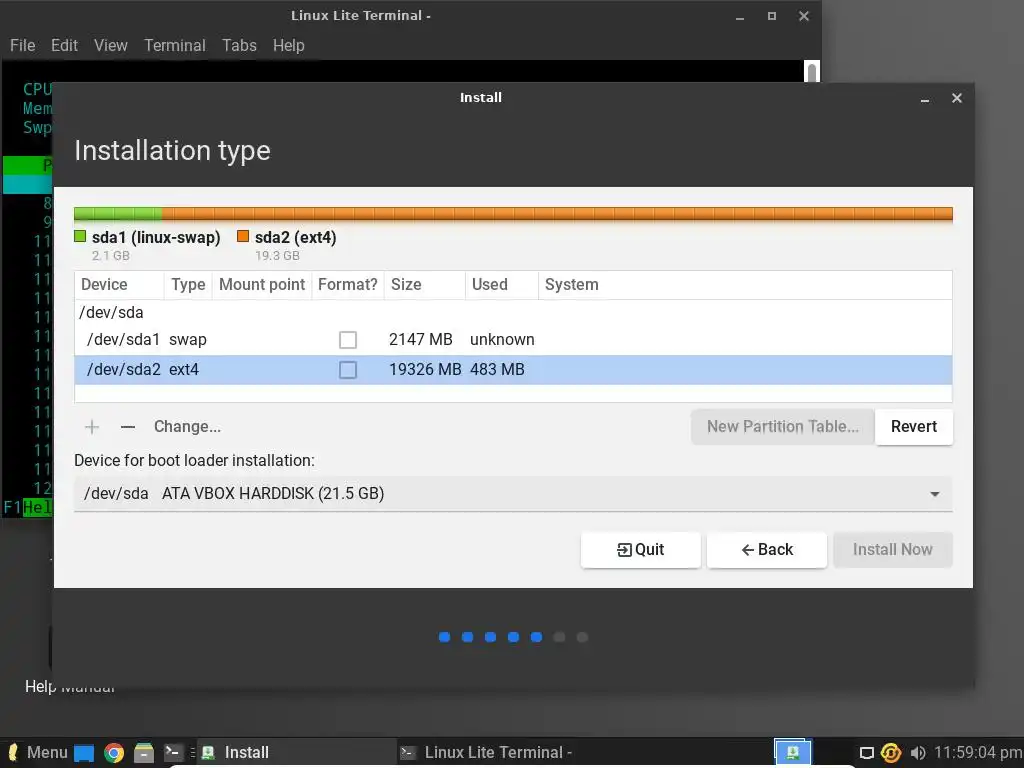
Task: Maximize the Linux Lite Terminal window
Action: point(772,16)
